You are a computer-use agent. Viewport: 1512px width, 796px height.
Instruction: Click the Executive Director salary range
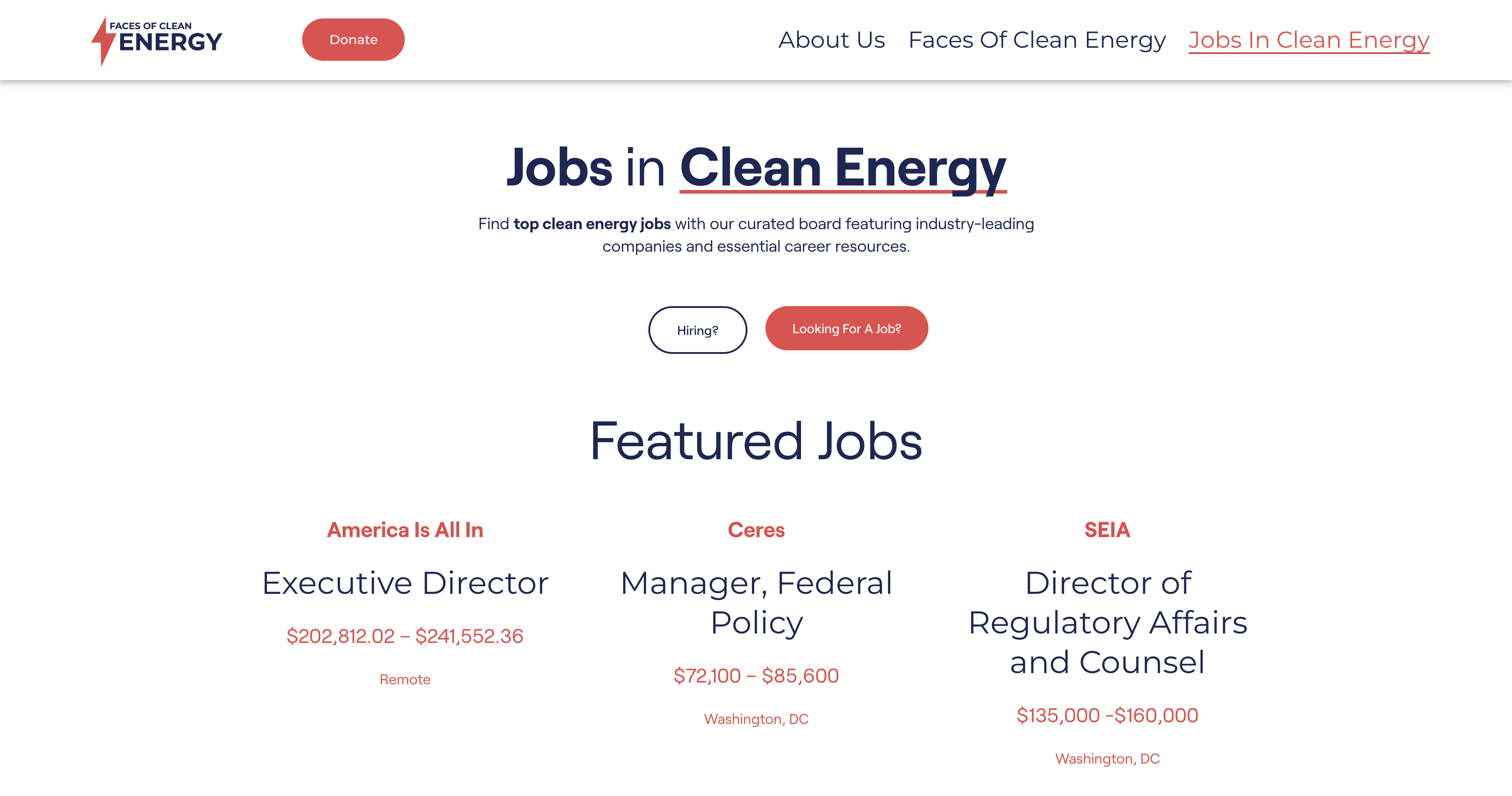pos(406,635)
